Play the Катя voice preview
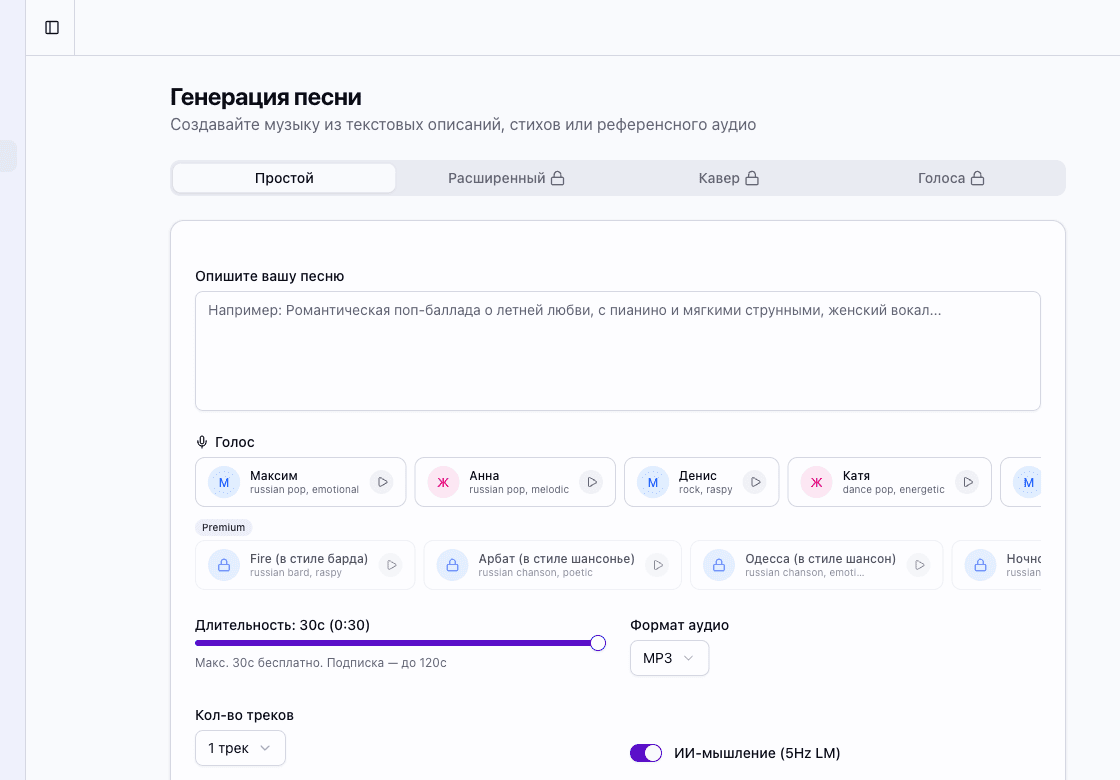This screenshot has width=1120, height=780. tap(967, 482)
